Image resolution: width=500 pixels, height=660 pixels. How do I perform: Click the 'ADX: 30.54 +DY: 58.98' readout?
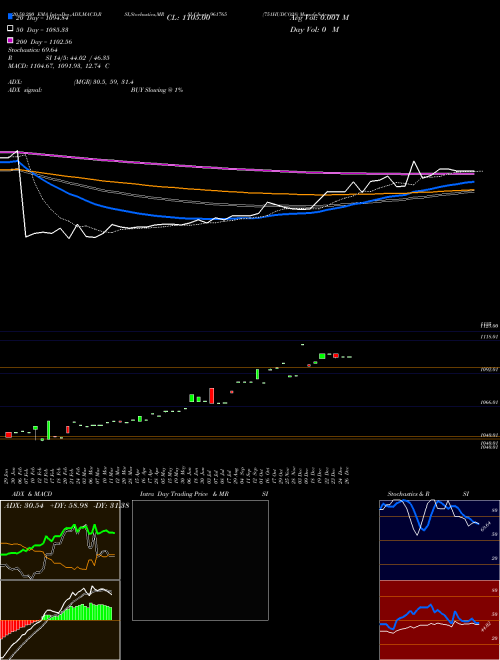[45, 505]
